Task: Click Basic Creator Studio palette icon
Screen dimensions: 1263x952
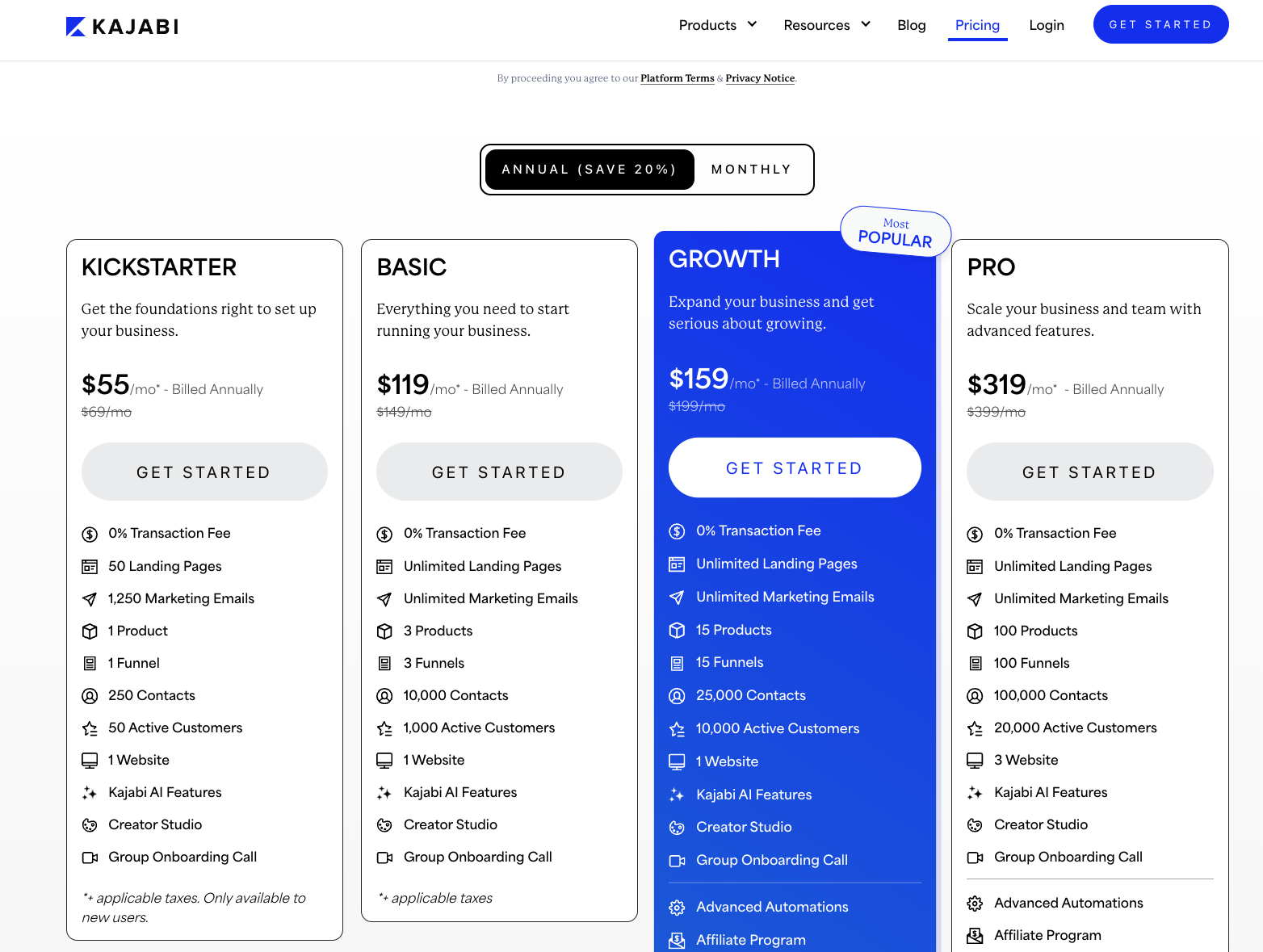Action: pyautogui.click(x=384, y=825)
